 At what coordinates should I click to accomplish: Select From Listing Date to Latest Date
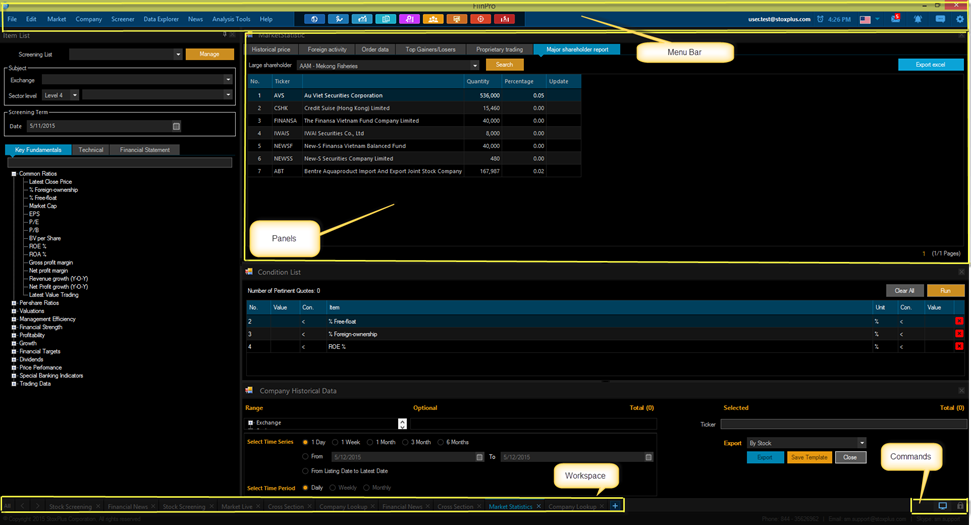coord(305,471)
